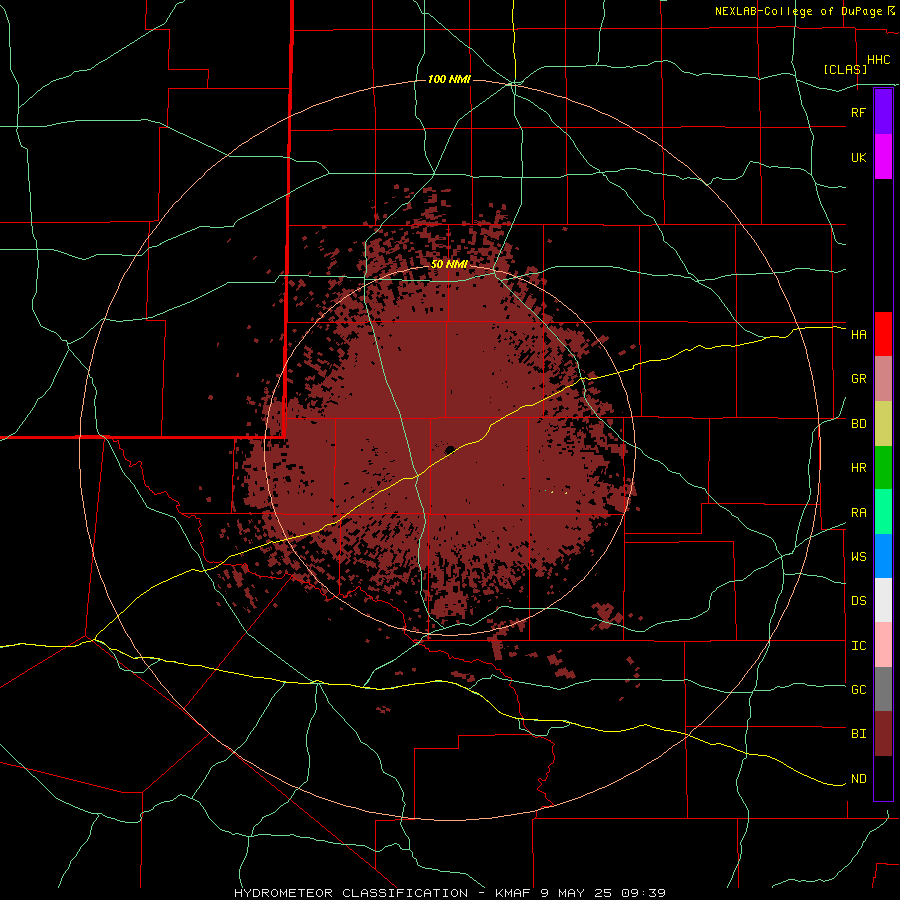Click the 'DS' legend label
This screenshot has height=900, width=900.
858,601
